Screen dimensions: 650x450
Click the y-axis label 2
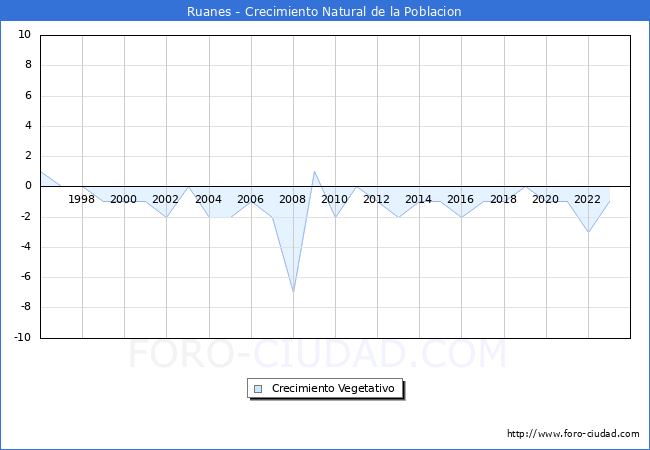tap(28, 156)
